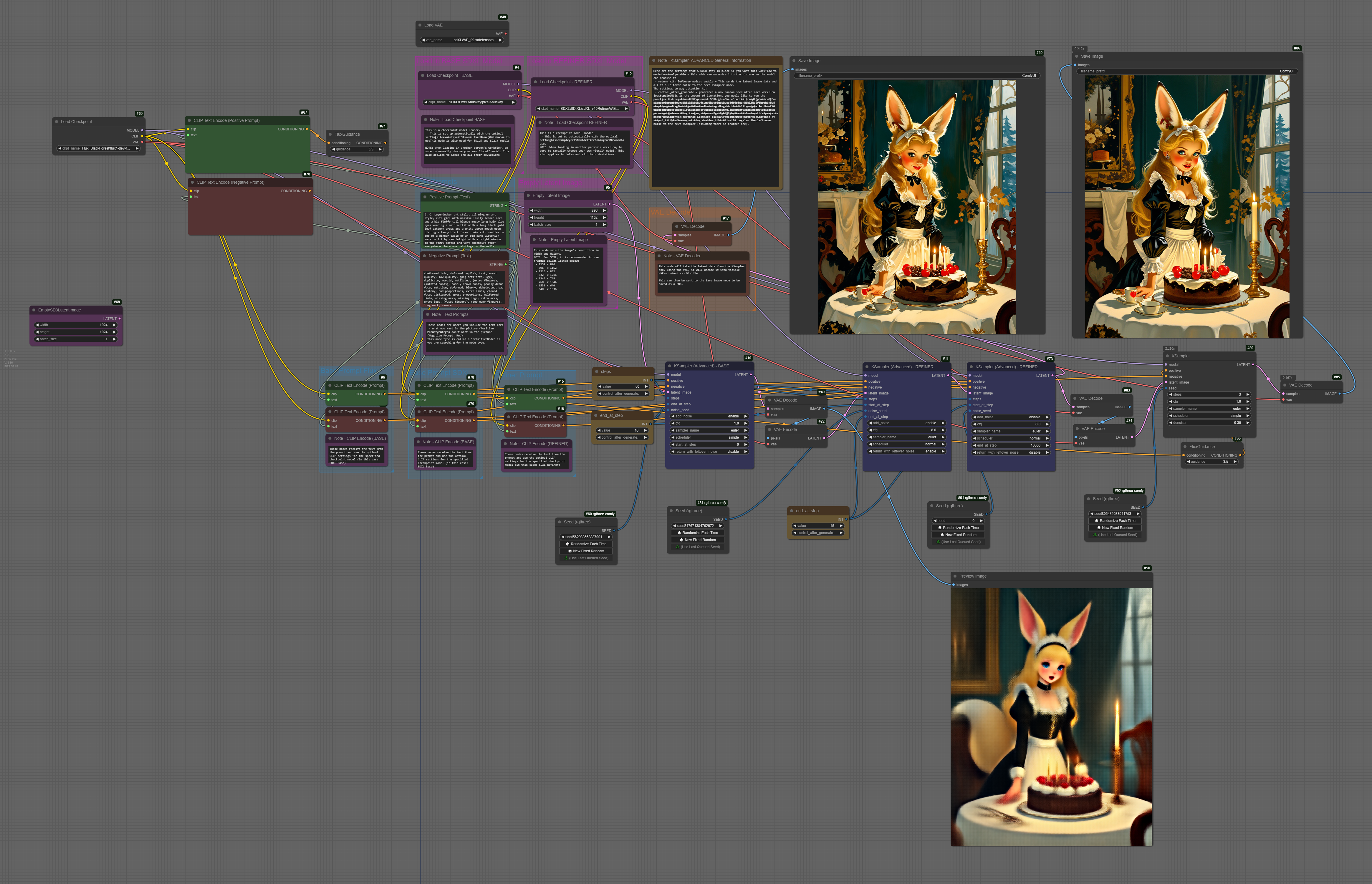1372x884 pixels.
Task: Click Use Last Queued Seed in Seed node #60
Action: 586,558
